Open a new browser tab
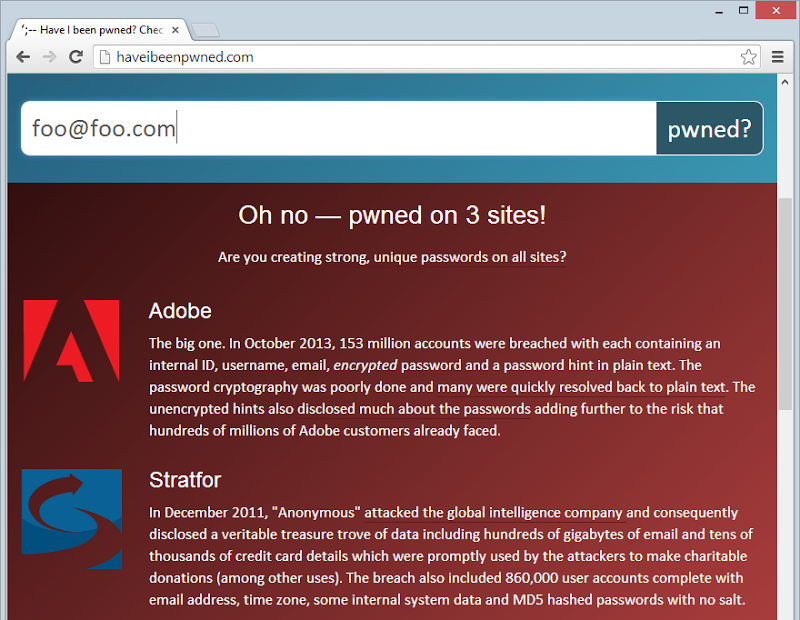 pyautogui.click(x=205, y=29)
